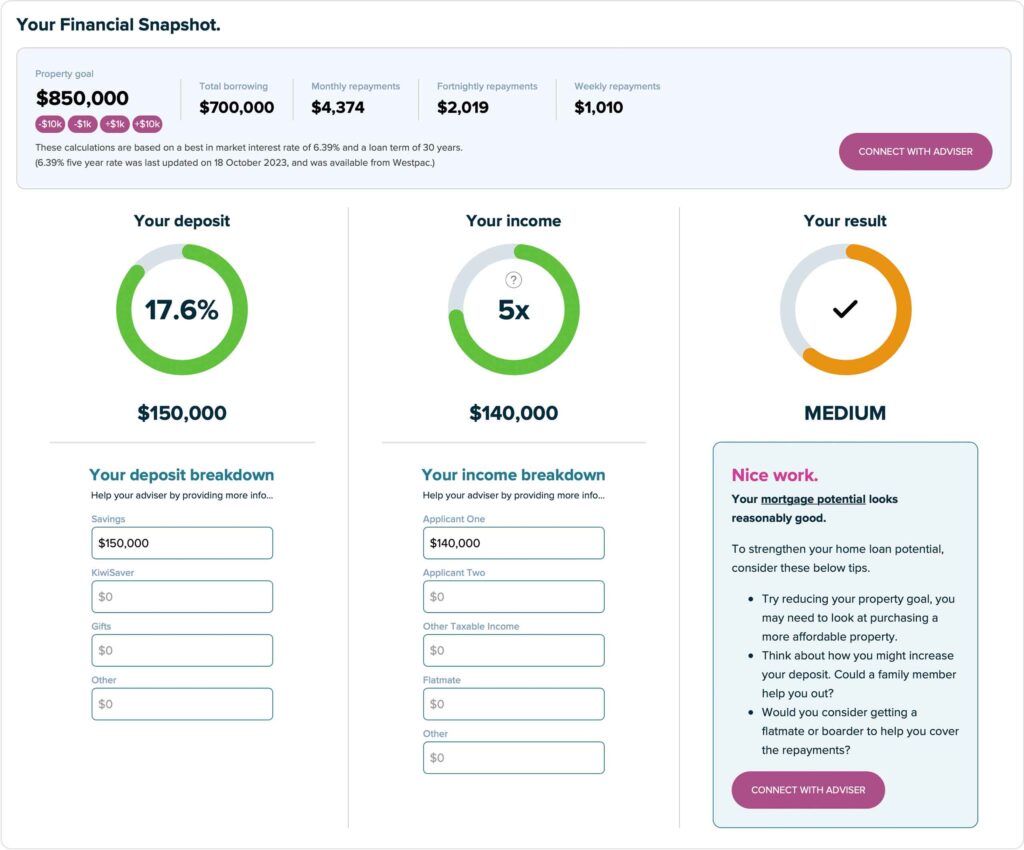Select the Gifts input field
This screenshot has width=1024, height=850.
click(x=182, y=650)
